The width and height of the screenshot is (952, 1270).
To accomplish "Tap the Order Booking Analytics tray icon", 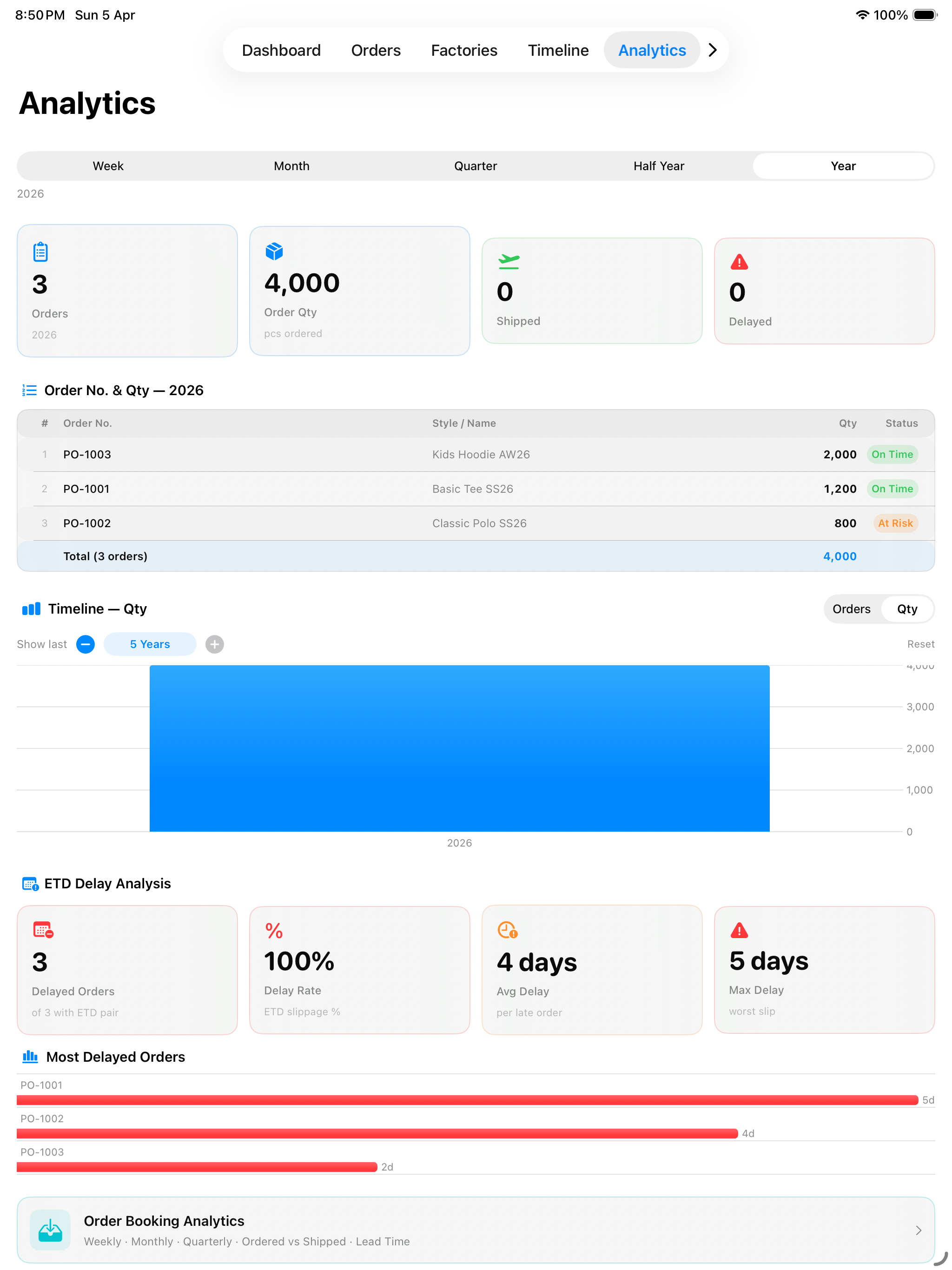I will [51, 1230].
